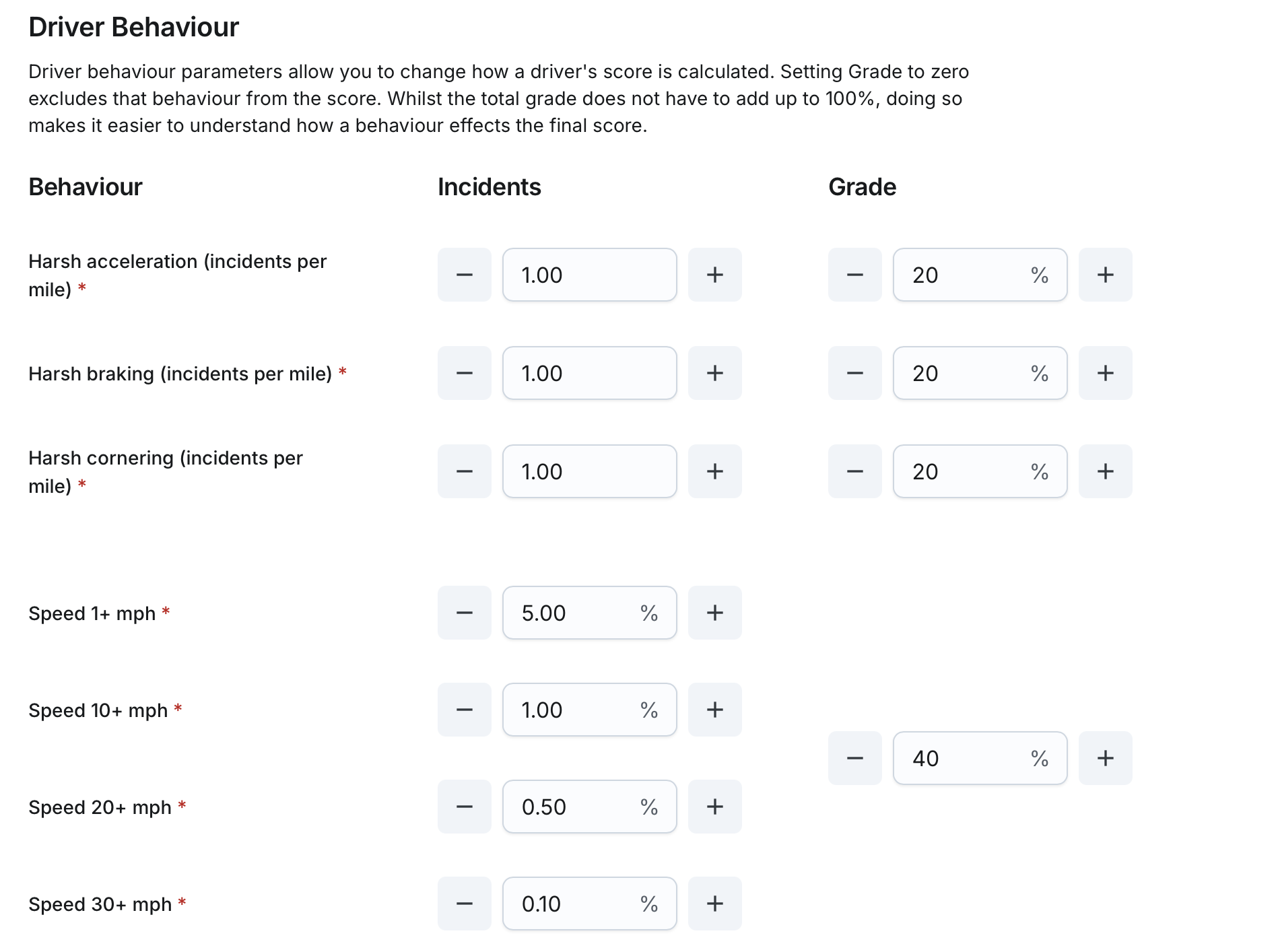Increase Harsh acceleration incidents value
The width and height of the screenshot is (1278, 952).
point(714,275)
